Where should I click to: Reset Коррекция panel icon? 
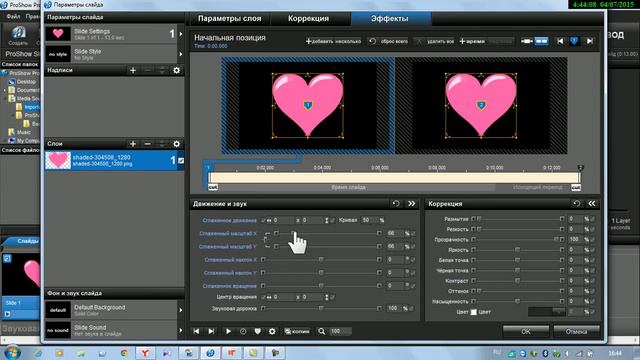click(x=576, y=204)
